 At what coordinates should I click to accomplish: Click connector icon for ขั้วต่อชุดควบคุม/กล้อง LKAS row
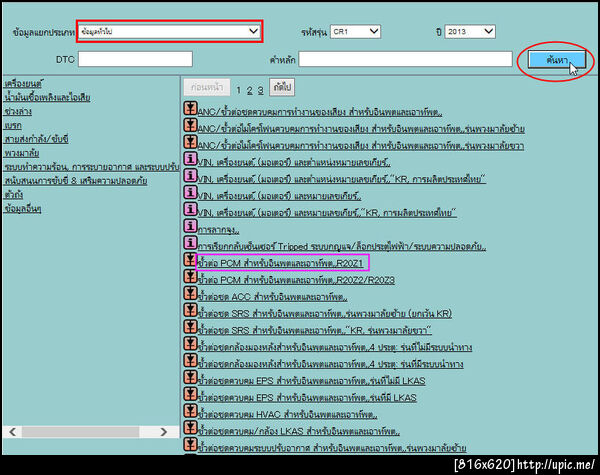pyautogui.click(x=190, y=428)
